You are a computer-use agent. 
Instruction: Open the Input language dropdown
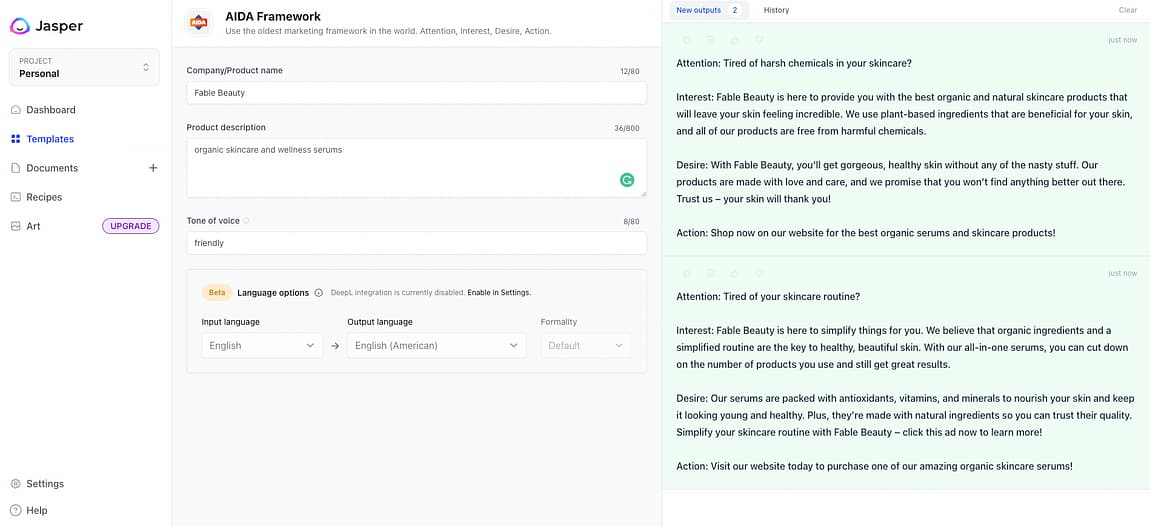click(x=261, y=345)
